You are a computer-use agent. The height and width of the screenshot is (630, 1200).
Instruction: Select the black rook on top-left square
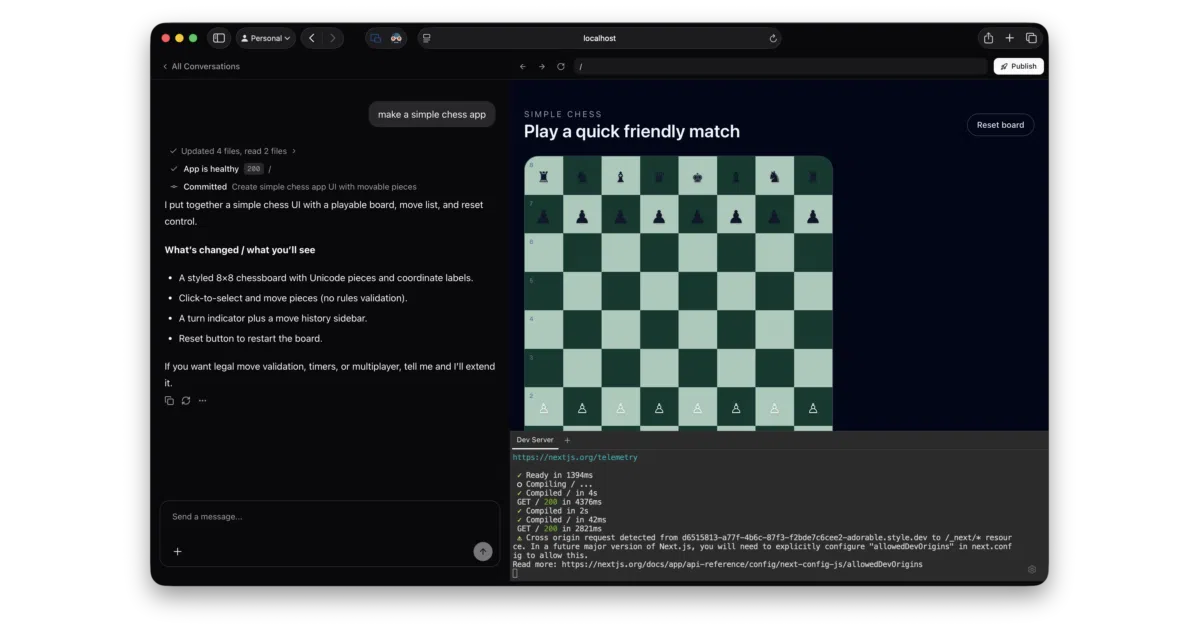(544, 177)
